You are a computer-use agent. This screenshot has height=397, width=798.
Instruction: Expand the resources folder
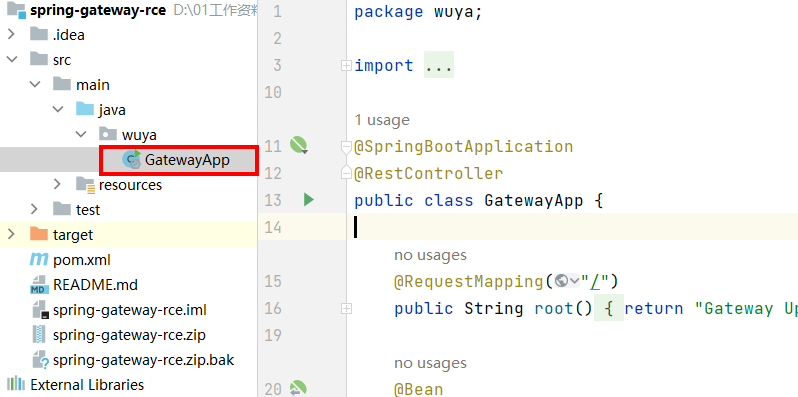point(57,184)
